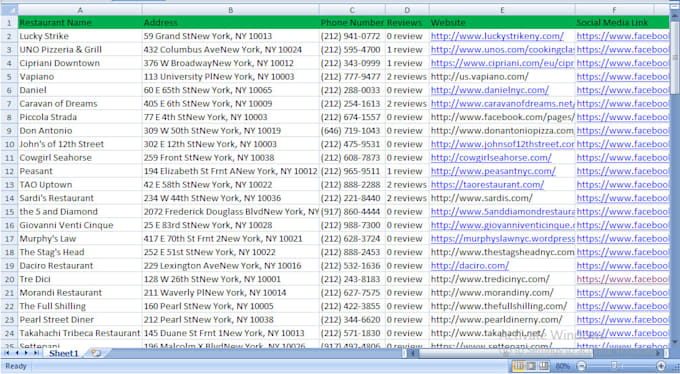Select cell 'Sardi's Restaurant'
This screenshot has height=374, width=680.
(80, 198)
